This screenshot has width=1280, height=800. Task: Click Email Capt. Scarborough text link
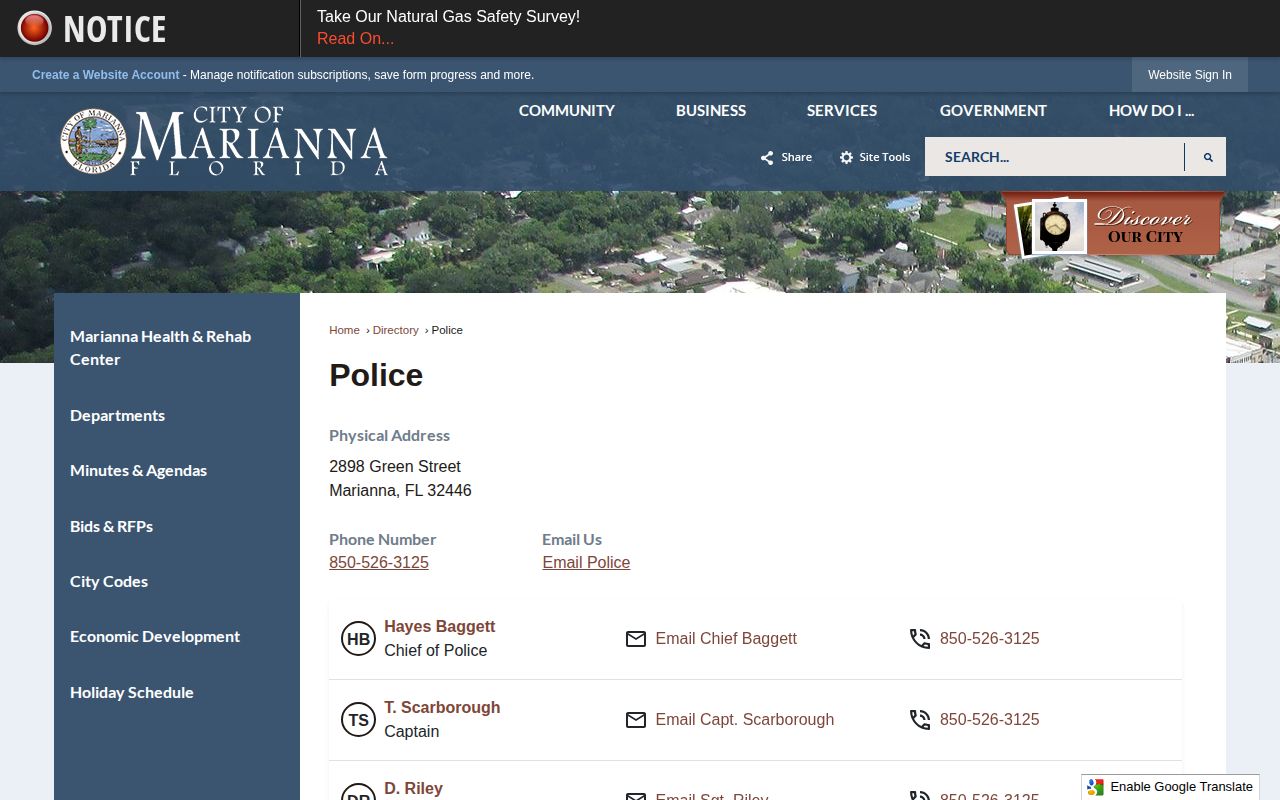745,720
